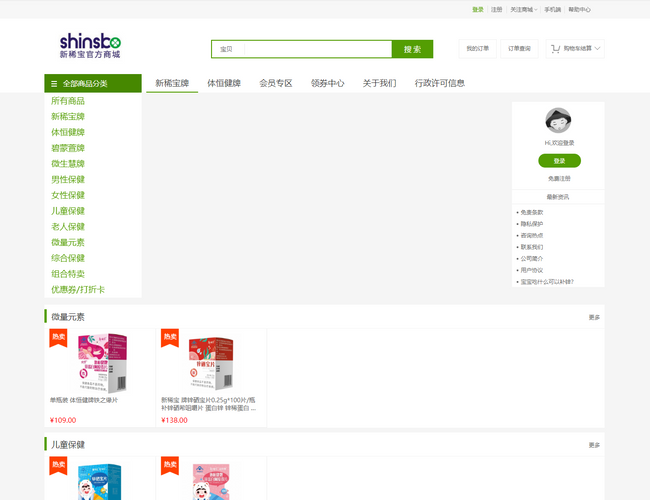Click the green 登录 button under avatar
650x500 pixels.
(x=559, y=160)
